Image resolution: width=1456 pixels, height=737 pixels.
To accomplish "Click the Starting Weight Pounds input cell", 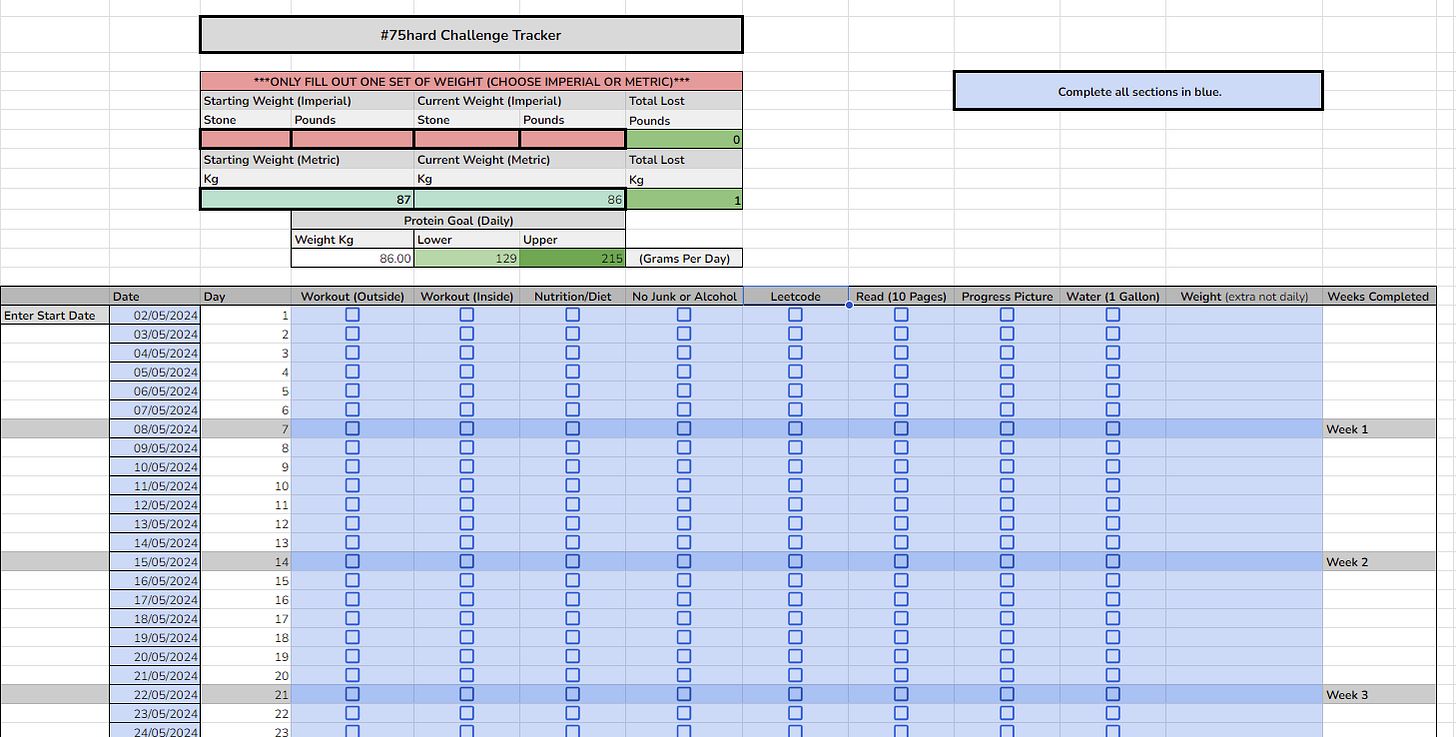I will 352,139.
